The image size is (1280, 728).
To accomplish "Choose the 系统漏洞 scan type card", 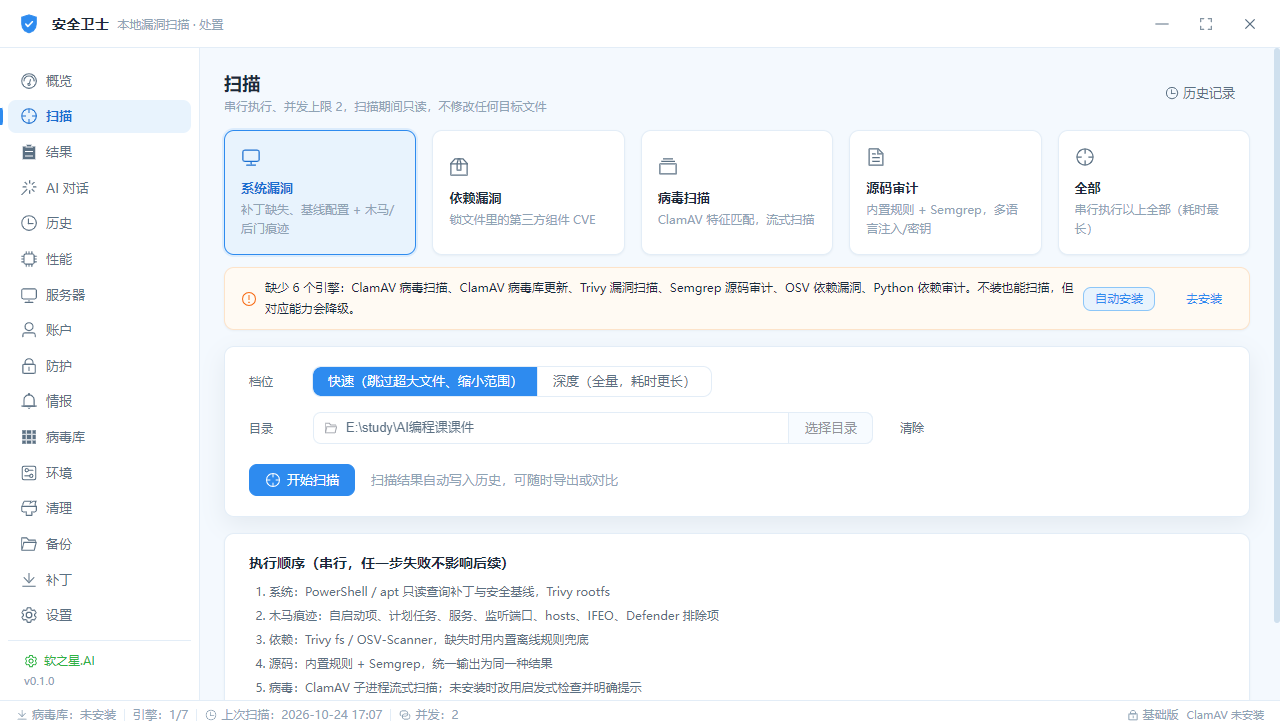I will click(x=320, y=192).
